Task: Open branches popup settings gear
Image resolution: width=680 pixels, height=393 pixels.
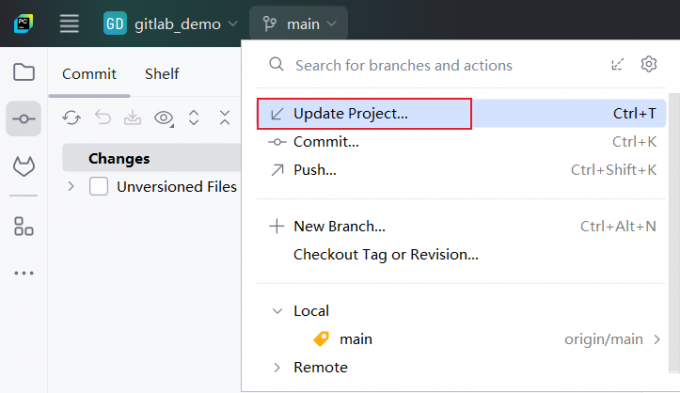Action: click(649, 65)
